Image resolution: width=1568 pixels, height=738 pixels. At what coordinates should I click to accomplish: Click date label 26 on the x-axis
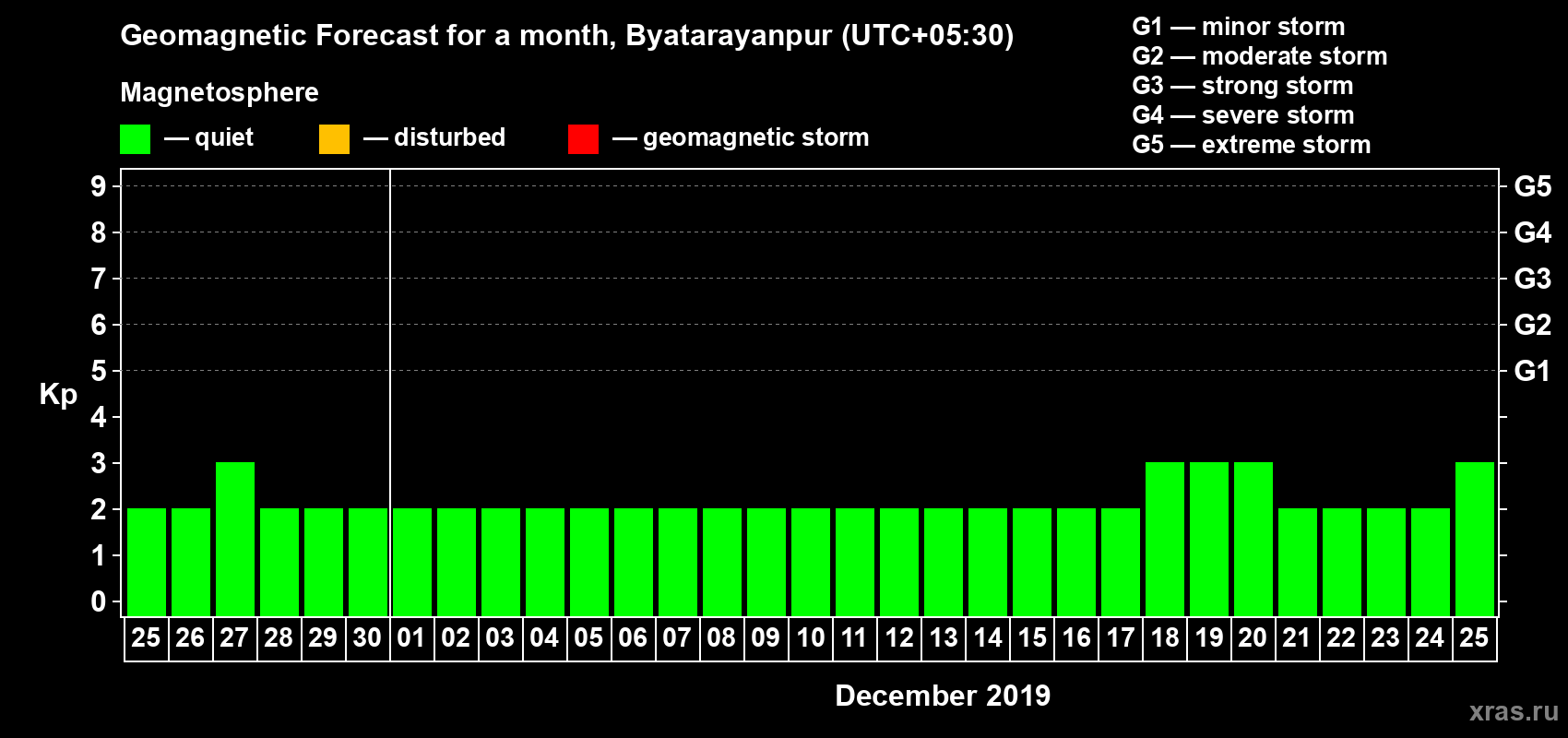pos(190,637)
